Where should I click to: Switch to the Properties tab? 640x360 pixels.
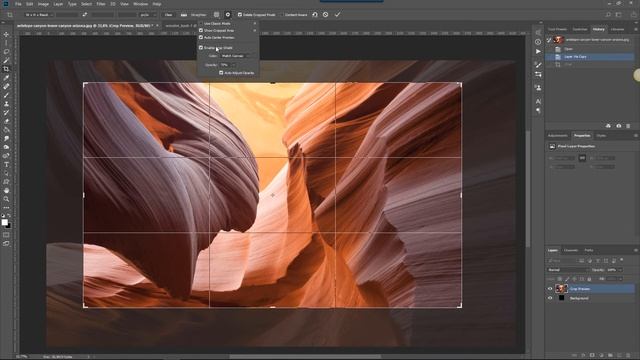pos(582,136)
